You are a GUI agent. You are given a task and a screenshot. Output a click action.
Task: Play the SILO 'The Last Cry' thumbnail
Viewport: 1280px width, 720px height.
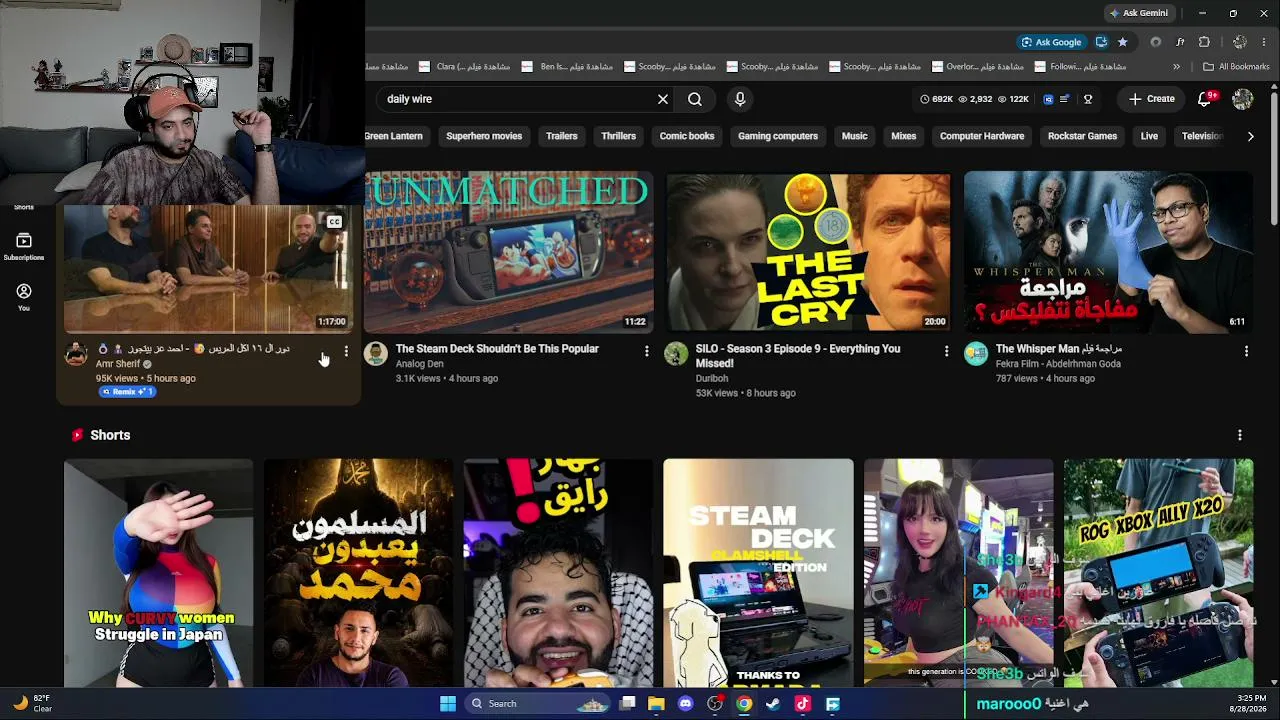coord(809,252)
